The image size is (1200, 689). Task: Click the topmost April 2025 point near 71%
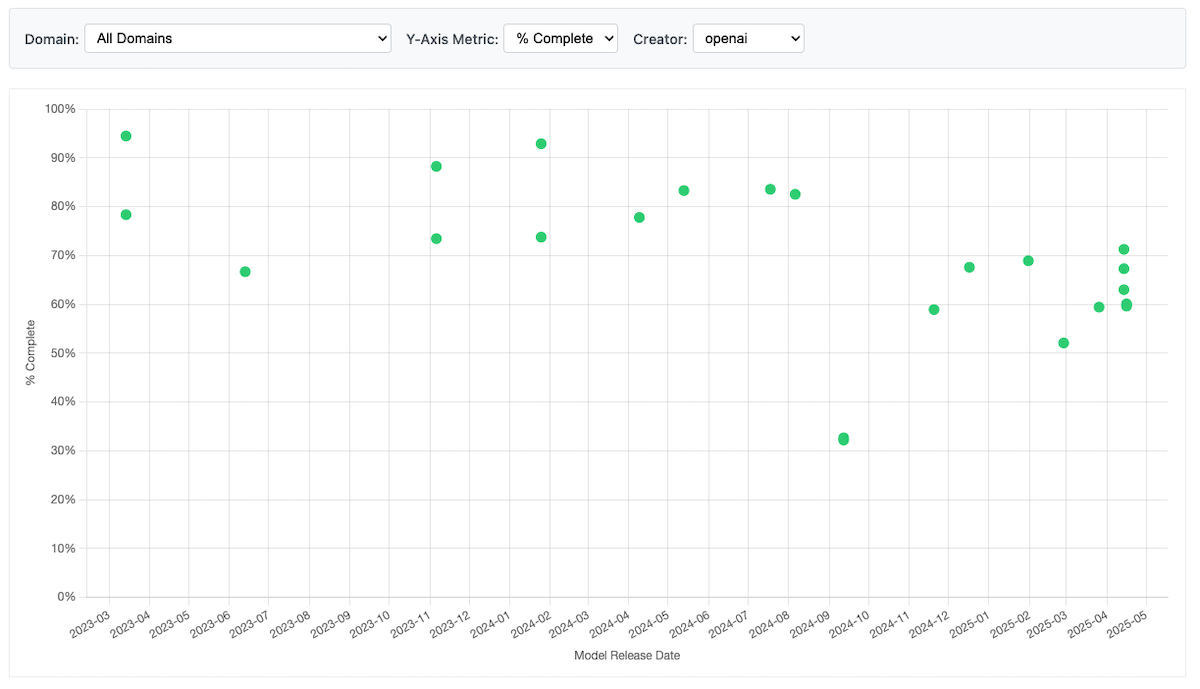tap(1124, 249)
